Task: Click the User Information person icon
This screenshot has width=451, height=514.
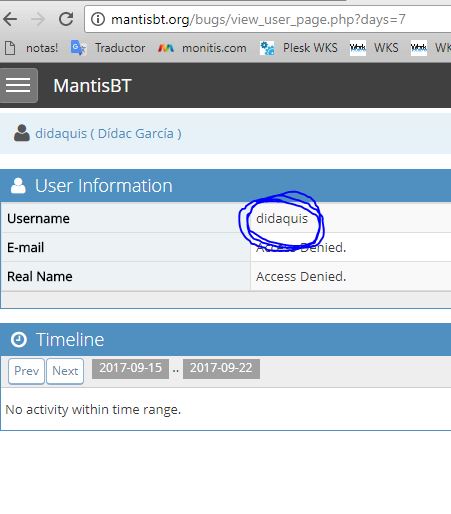Action: point(18,185)
